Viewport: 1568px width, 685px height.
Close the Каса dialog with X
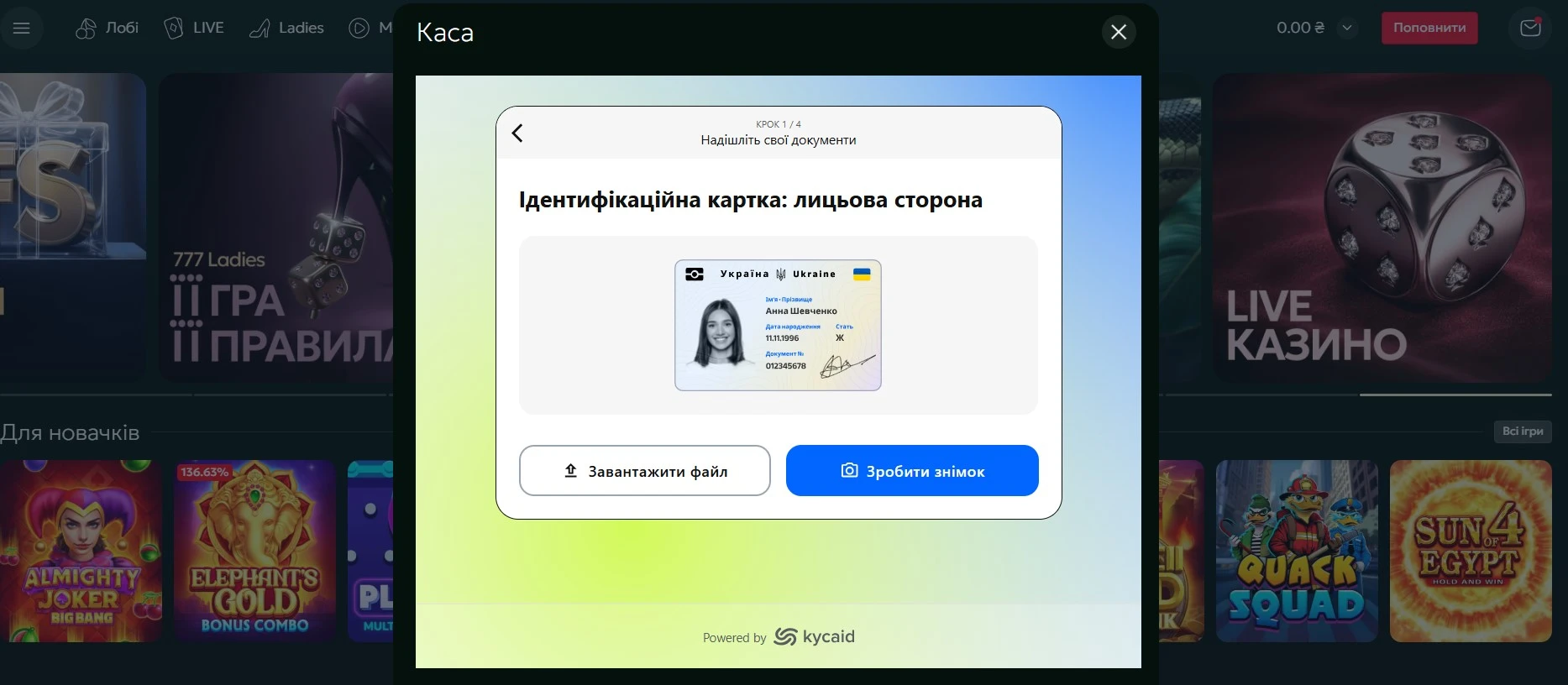(1119, 32)
